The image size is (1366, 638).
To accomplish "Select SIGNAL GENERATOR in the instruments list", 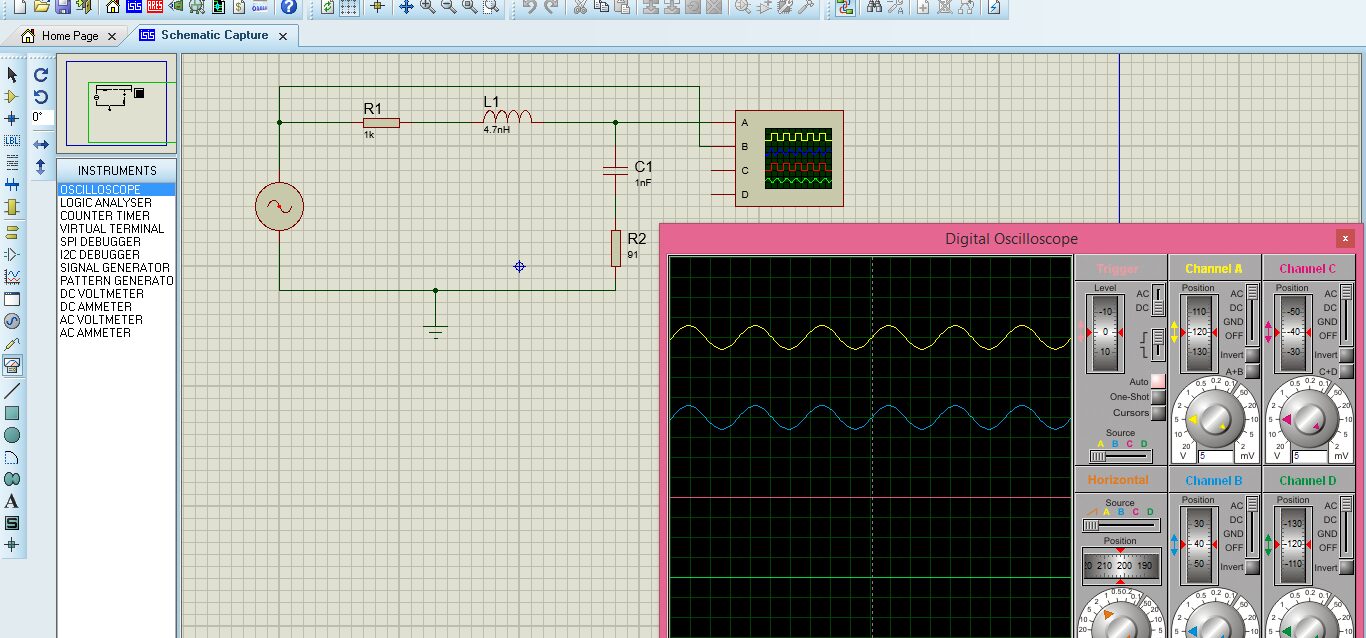I will 116,268.
